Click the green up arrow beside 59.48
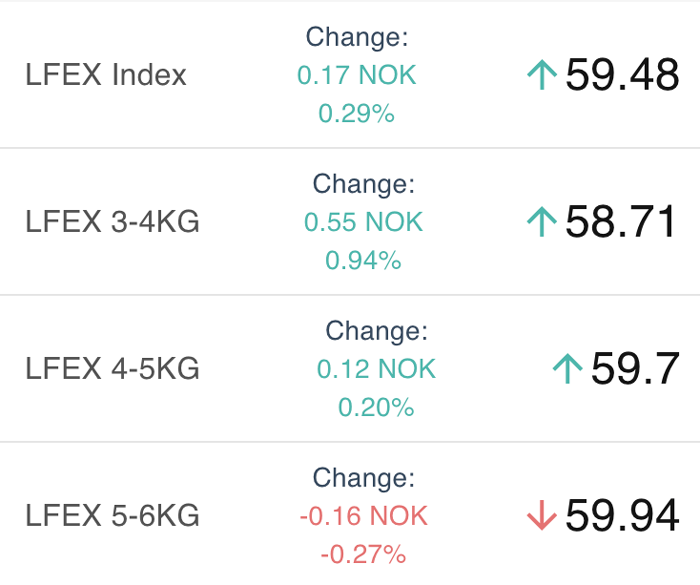 542,75
